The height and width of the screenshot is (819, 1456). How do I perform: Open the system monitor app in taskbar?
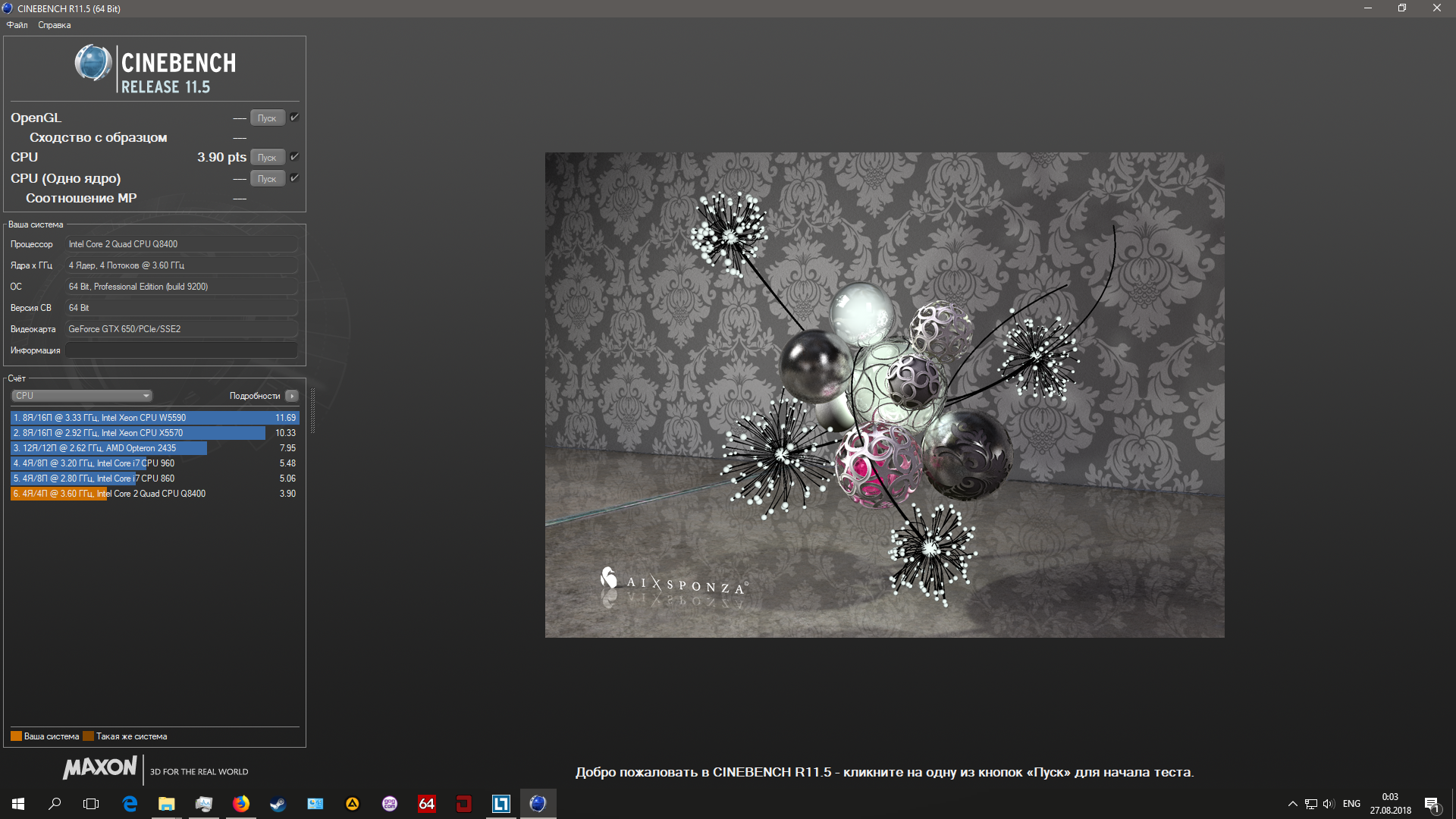tap(204, 804)
